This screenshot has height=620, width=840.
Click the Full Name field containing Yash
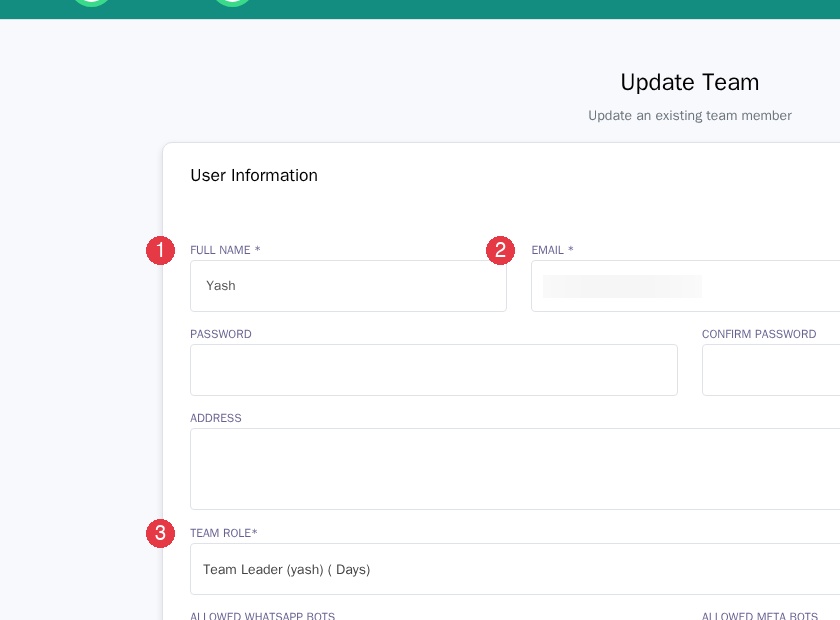[348, 286]
